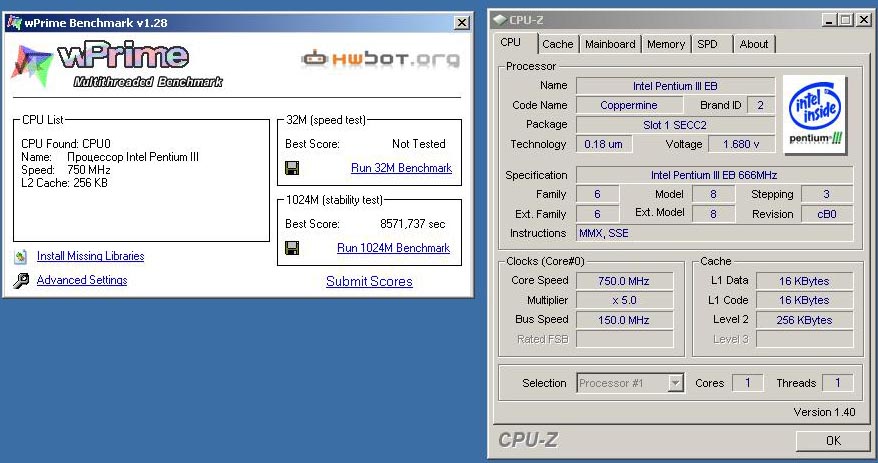Click the Advanced Settings wrench icon
Screen dimensions: 878x463
(21, 280)
